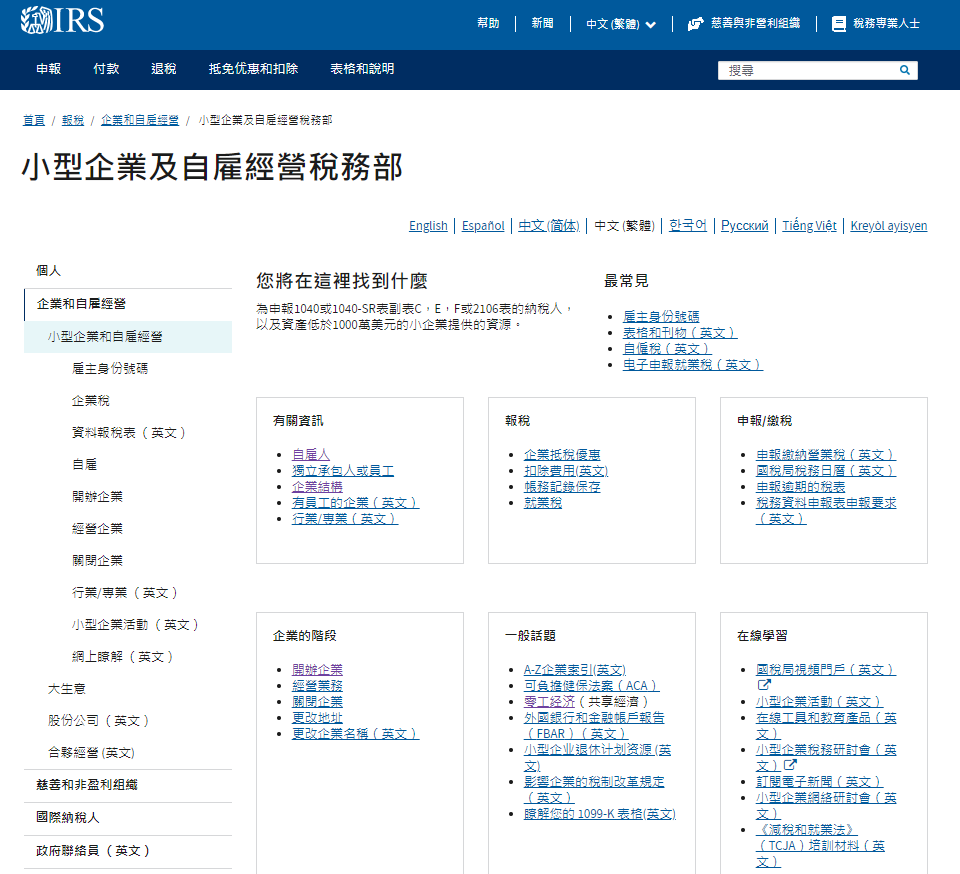Click 幫助 in the top header
Image resolution: width=960 pixels, height=874 pixels.
tap(488, 23)
